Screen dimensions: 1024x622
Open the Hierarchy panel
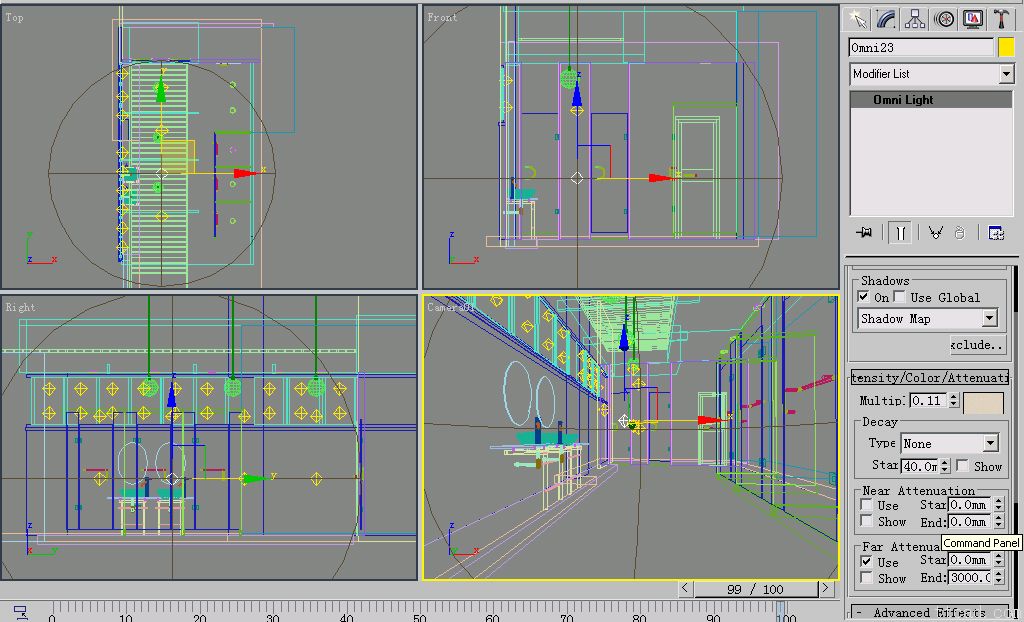coord(915,18)
